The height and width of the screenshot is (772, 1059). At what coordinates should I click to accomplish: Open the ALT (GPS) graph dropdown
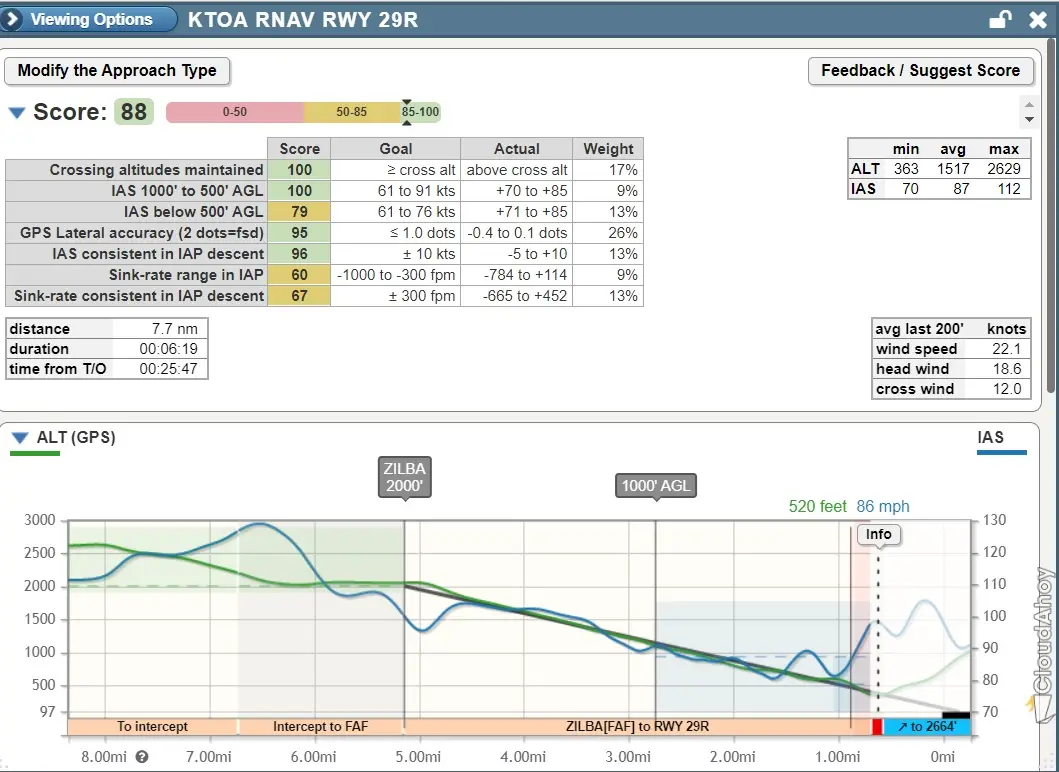pos(19,437)
